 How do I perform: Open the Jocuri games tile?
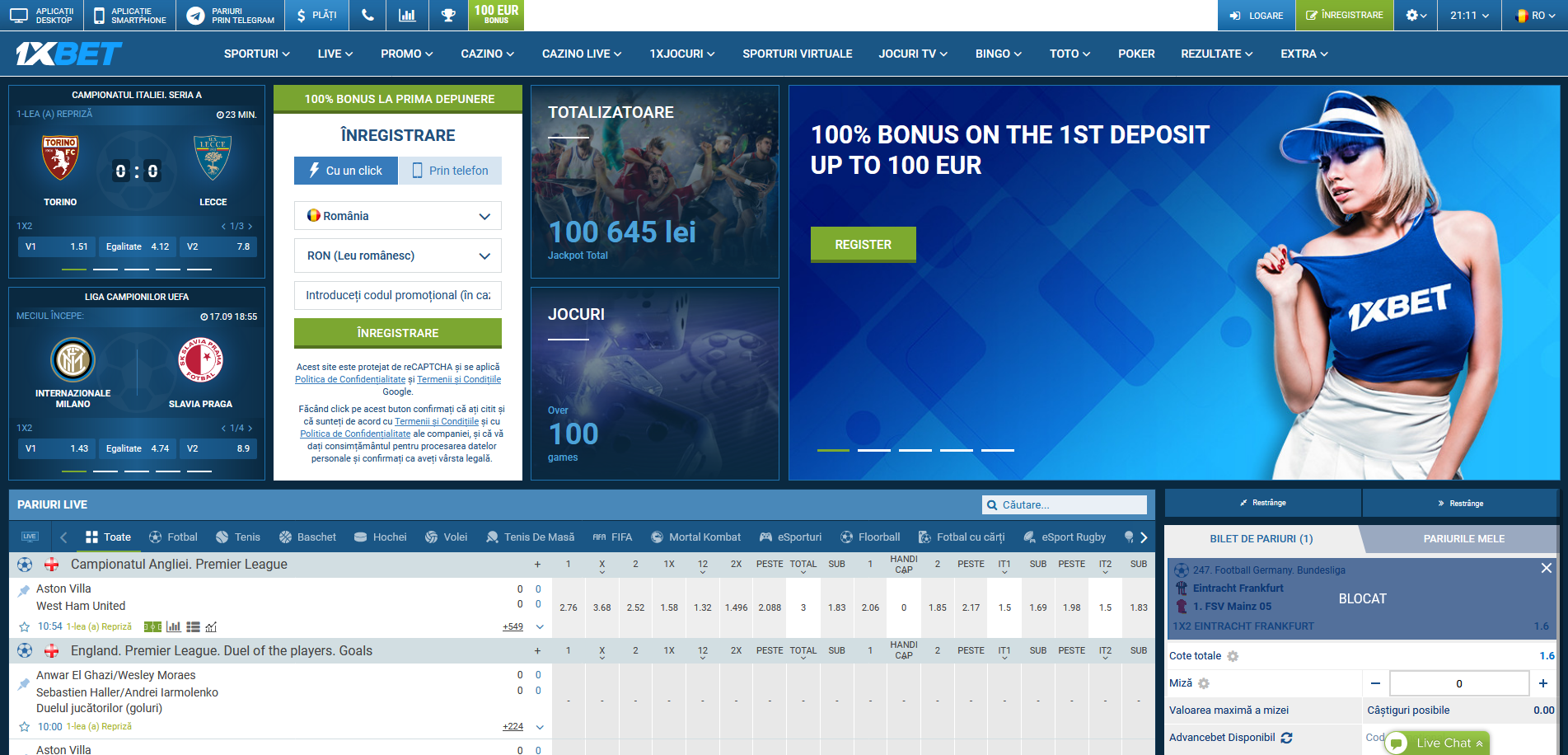pos(655,383)
